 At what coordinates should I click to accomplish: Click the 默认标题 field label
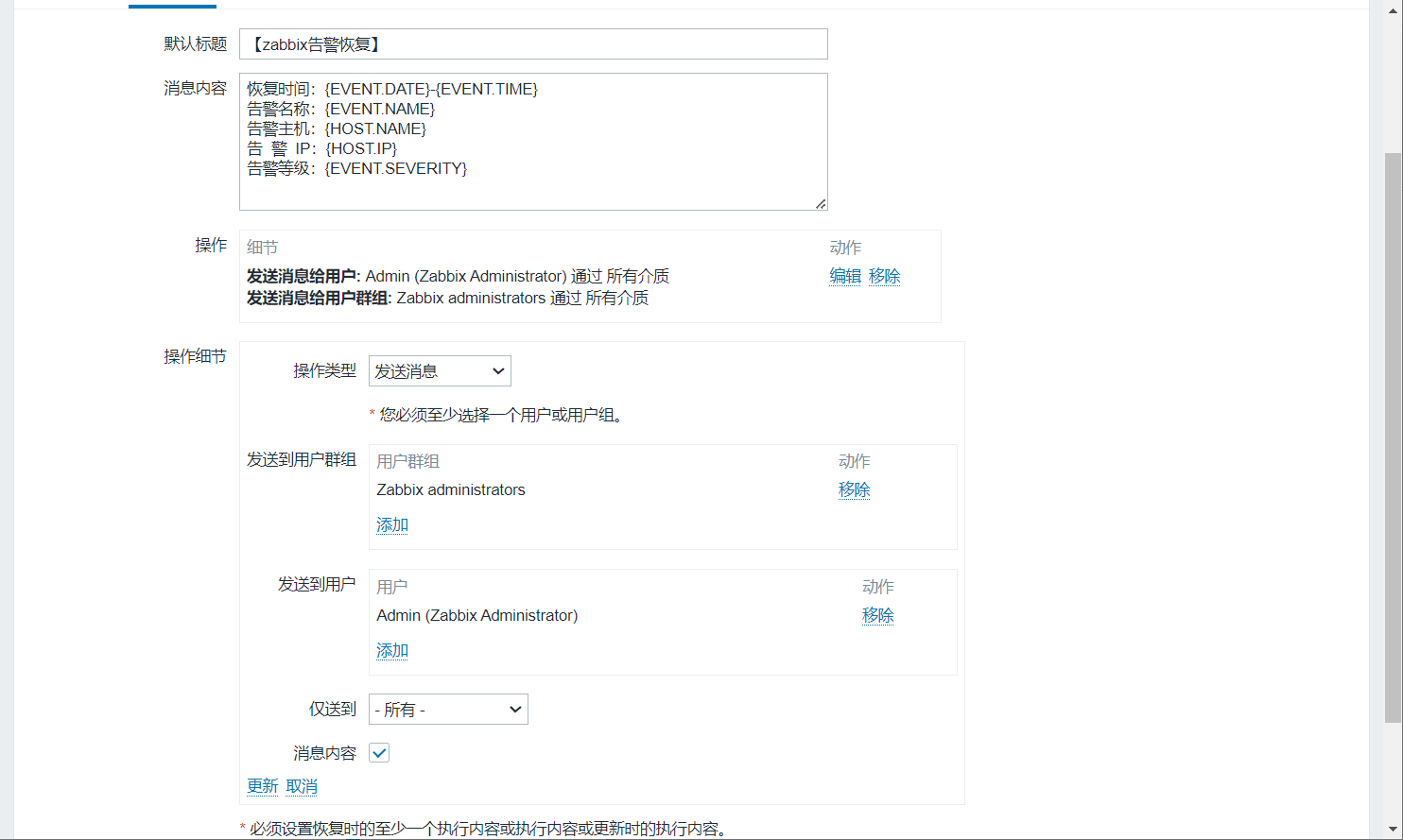[195, 43]
